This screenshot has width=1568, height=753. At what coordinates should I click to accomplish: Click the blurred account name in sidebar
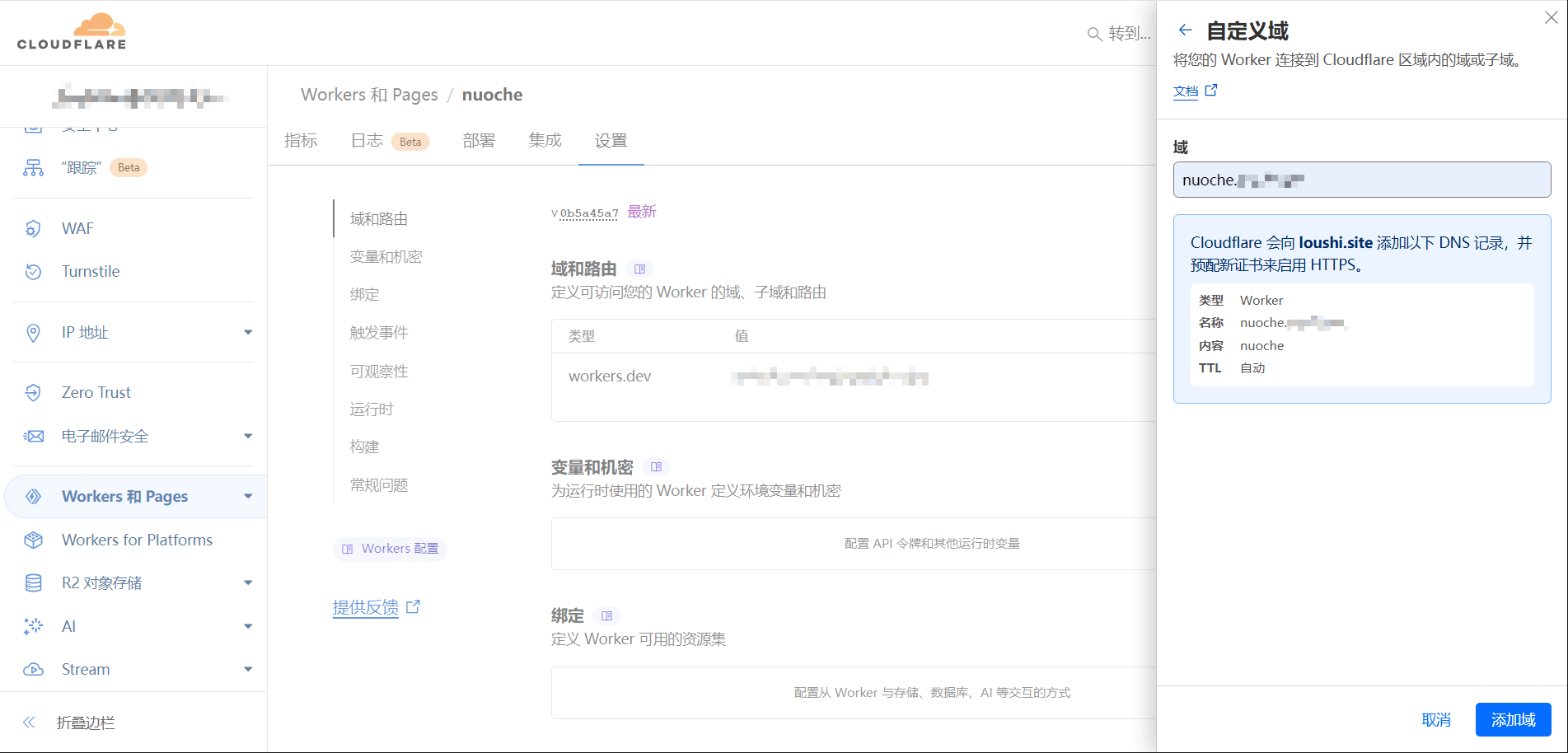pyautogui.click(x=140, y=97)
